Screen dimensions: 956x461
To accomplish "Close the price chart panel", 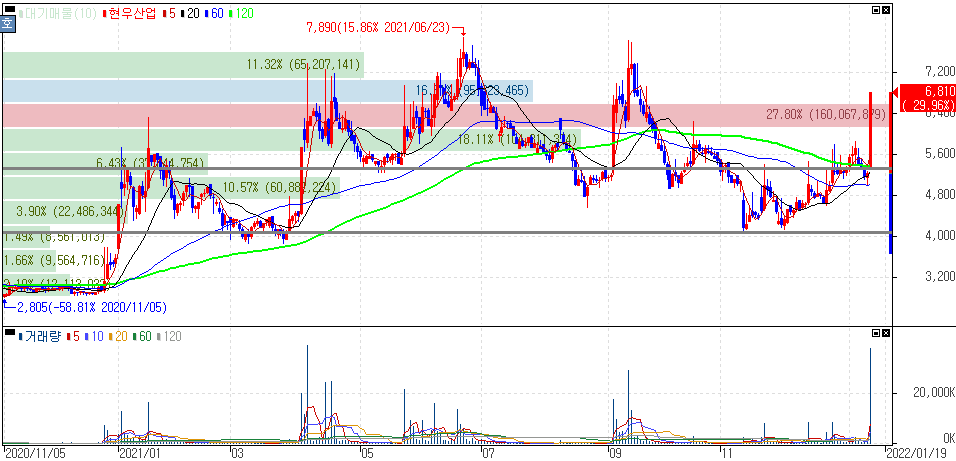I will [x=886, y=10].
